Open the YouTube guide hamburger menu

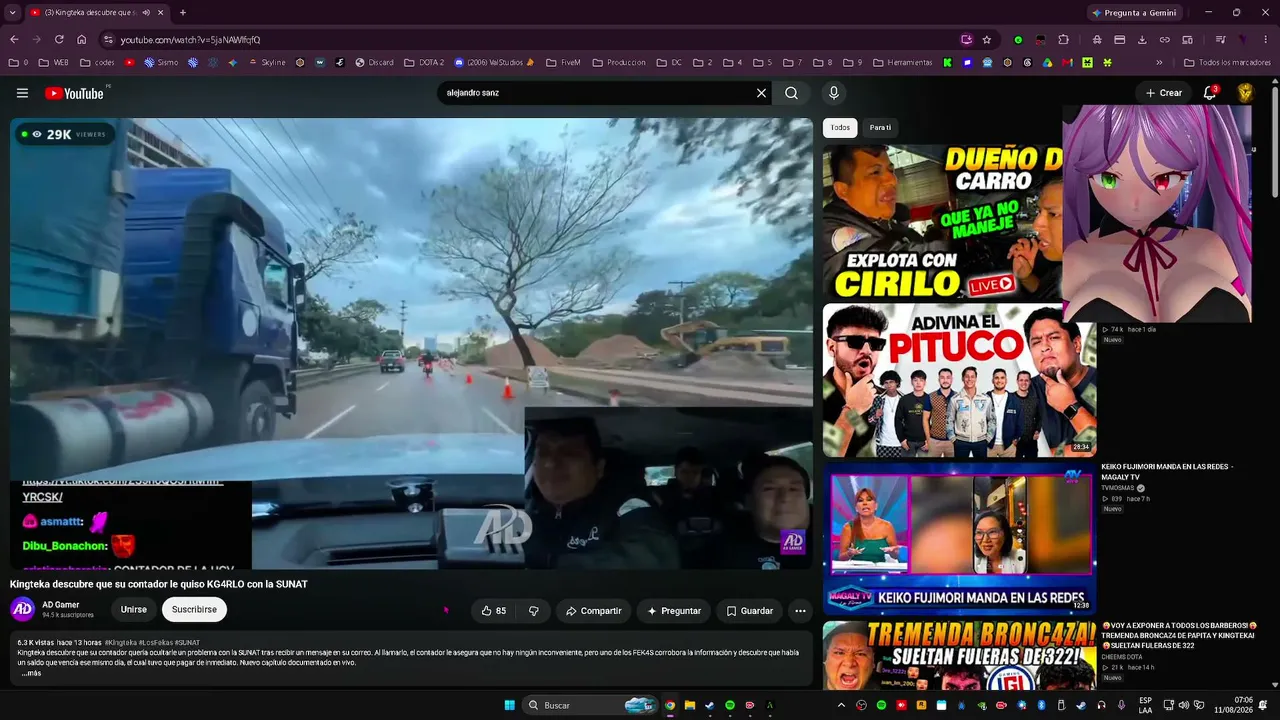pyautogui.click(x=22, y=93)
